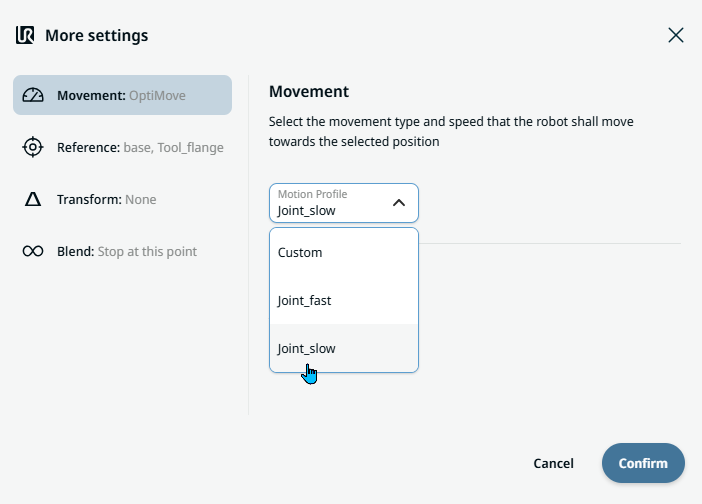Click the Movement speedometer icon
The image size is (702, 504).
(33, 96)
